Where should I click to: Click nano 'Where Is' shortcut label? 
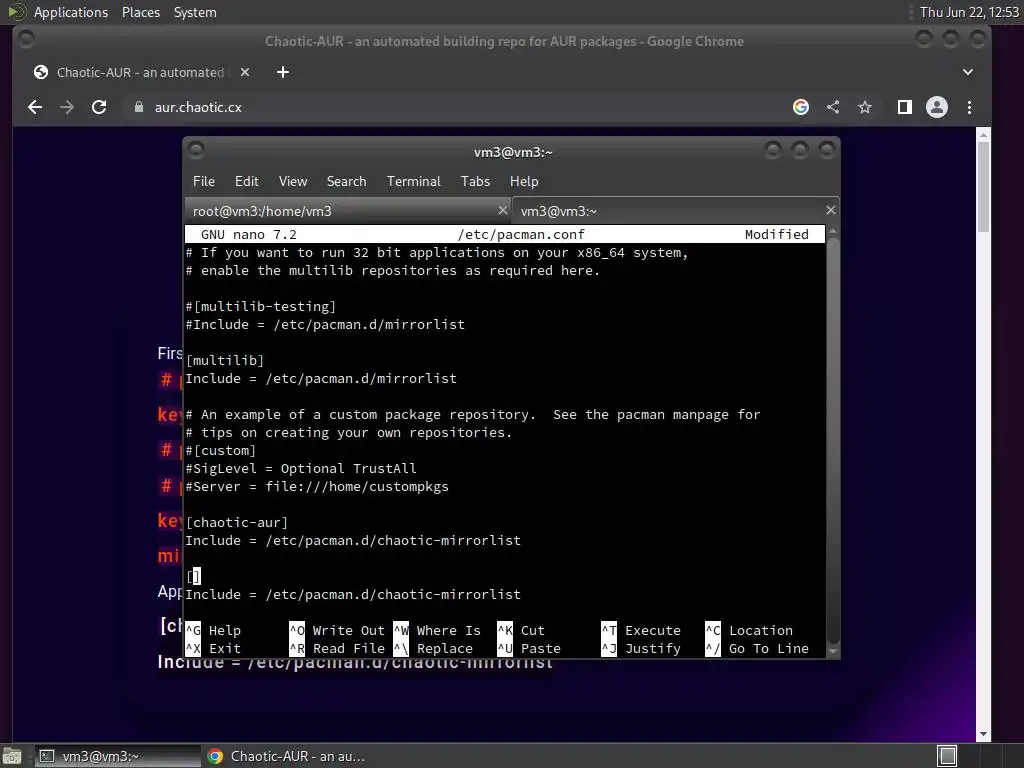point(448,631)
